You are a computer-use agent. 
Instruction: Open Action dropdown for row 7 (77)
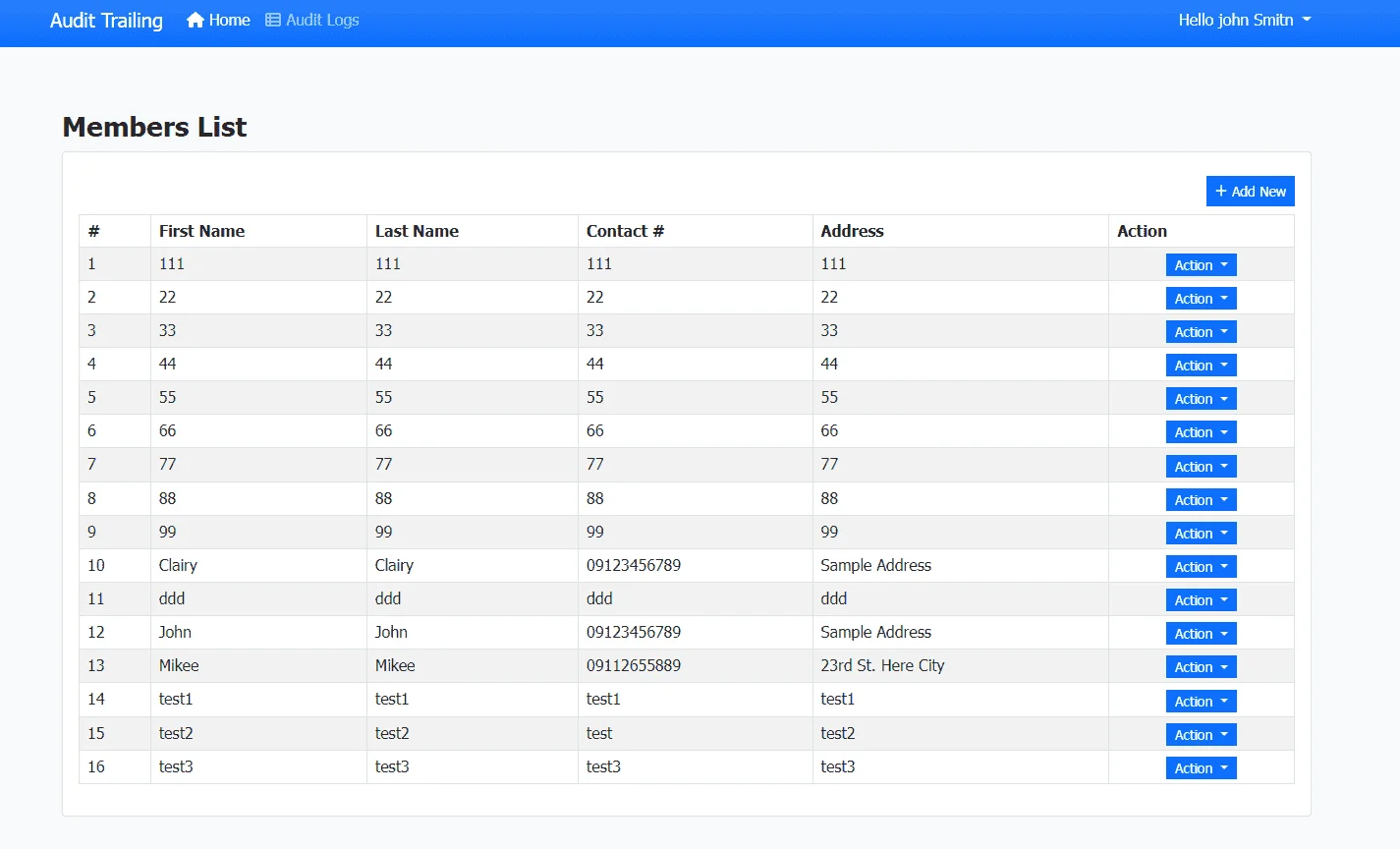click(1201, 467)
